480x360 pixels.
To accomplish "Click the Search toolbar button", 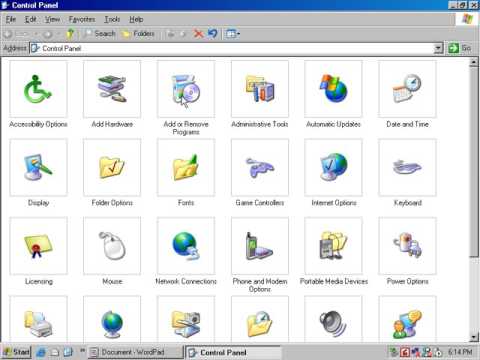I will [99, 34].
